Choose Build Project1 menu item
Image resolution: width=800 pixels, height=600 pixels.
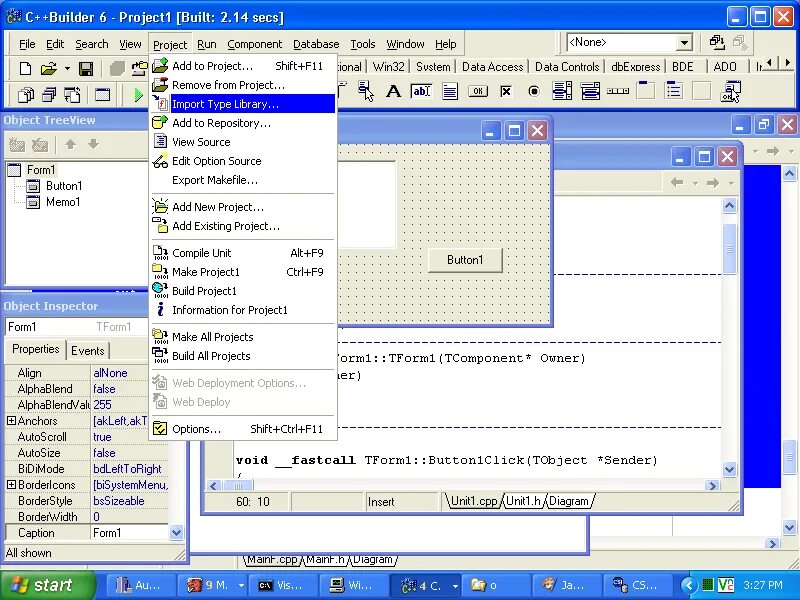click(x=243, y=291)
